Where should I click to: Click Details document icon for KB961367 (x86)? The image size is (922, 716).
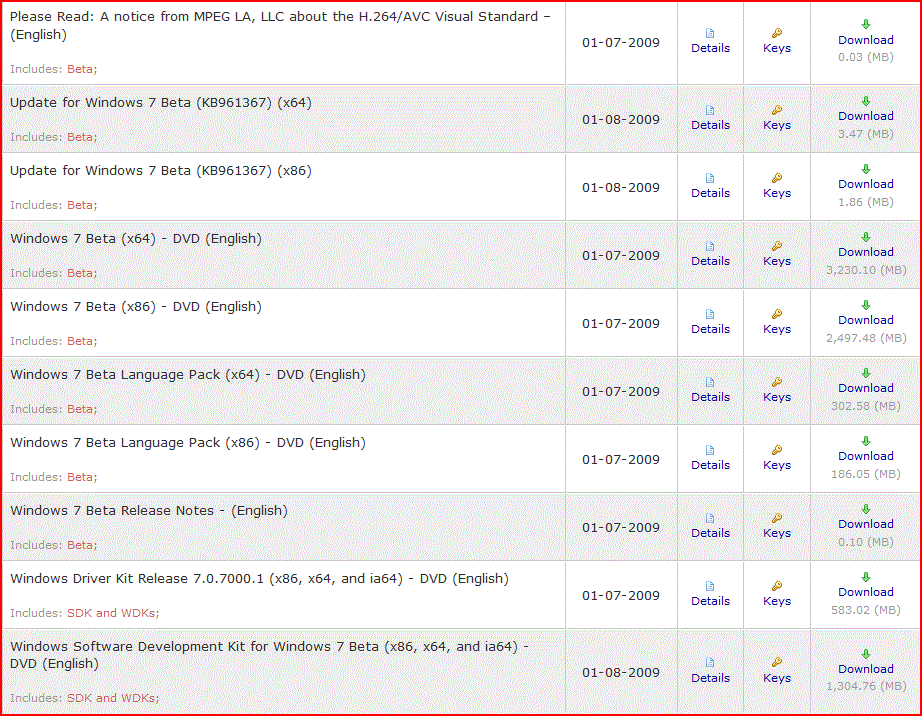[x=710, y=179]
